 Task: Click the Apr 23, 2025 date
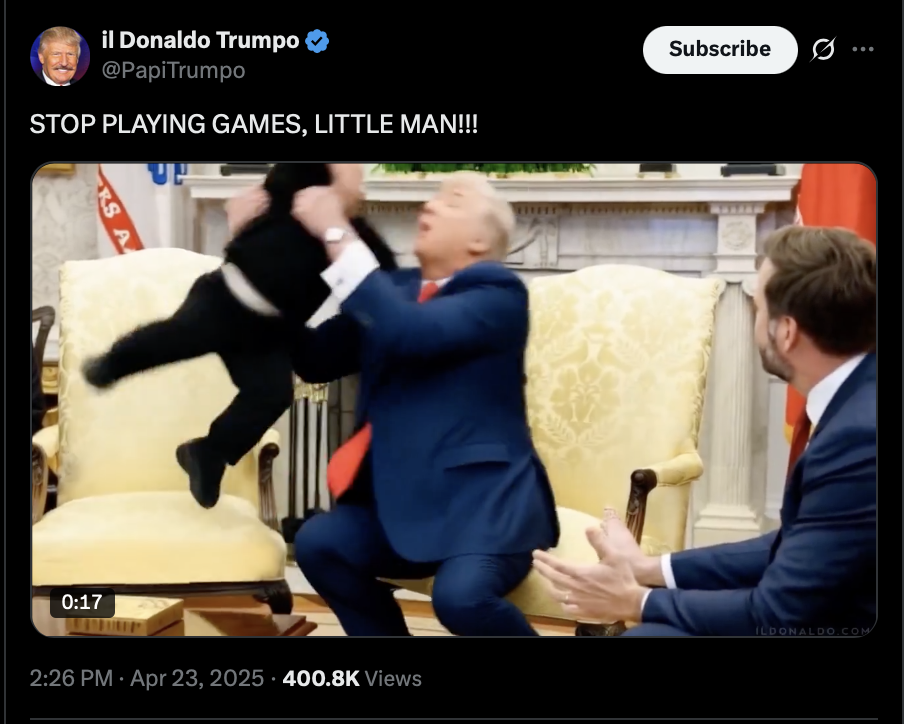(x=197, y=678)
